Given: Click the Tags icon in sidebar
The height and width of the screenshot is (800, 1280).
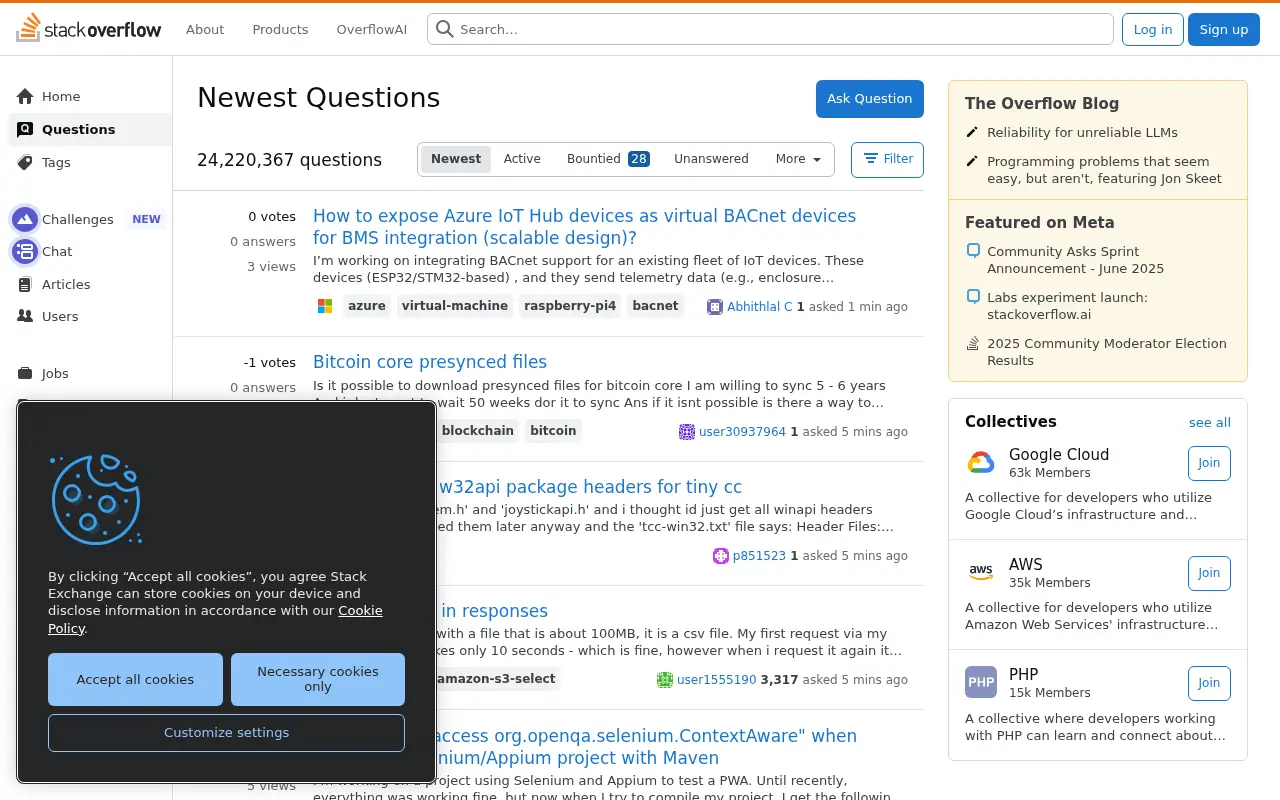Looking at the screenshot, I should click(25, 162).
